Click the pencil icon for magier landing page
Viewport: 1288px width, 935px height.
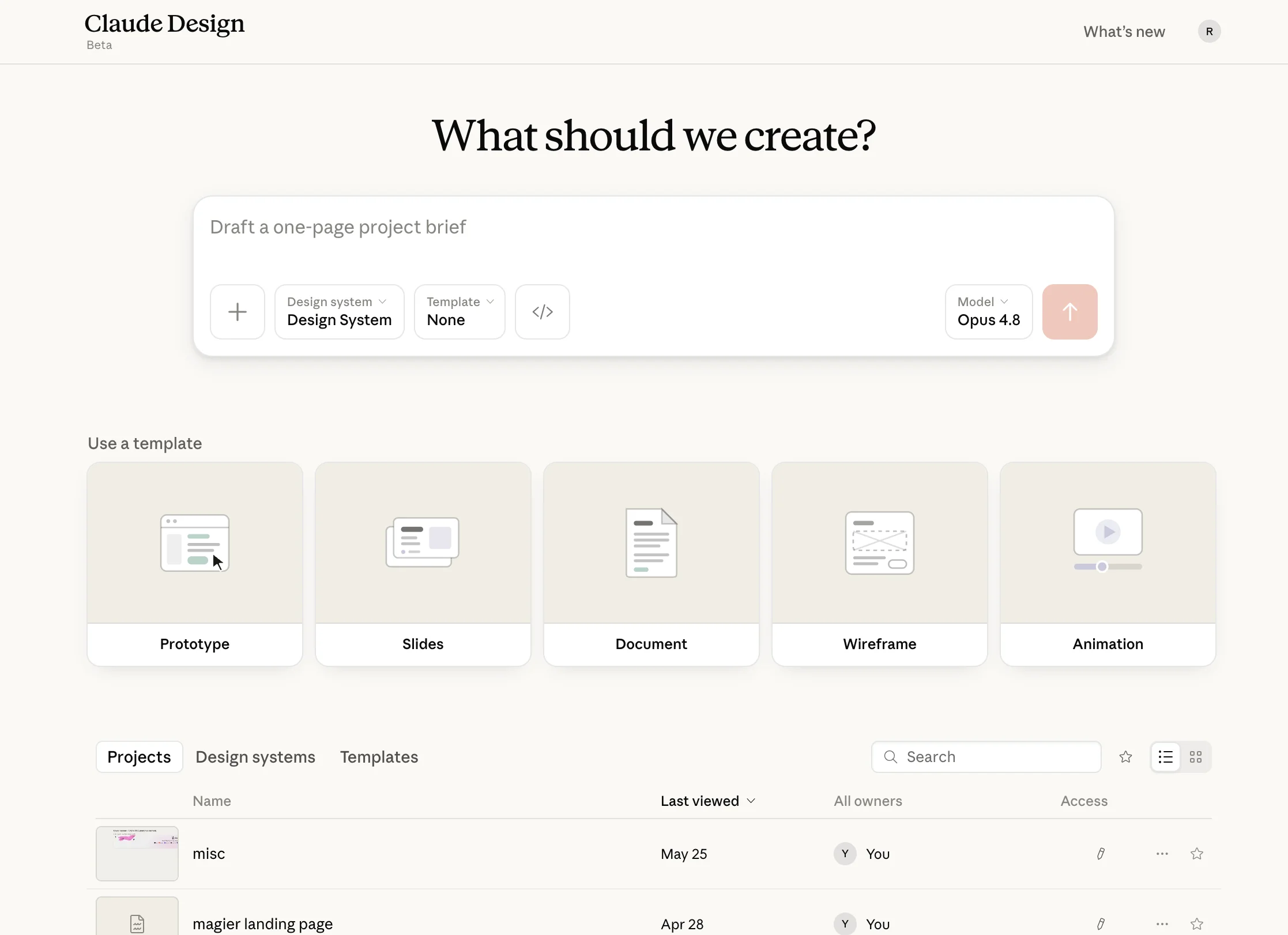(1101, 924)
